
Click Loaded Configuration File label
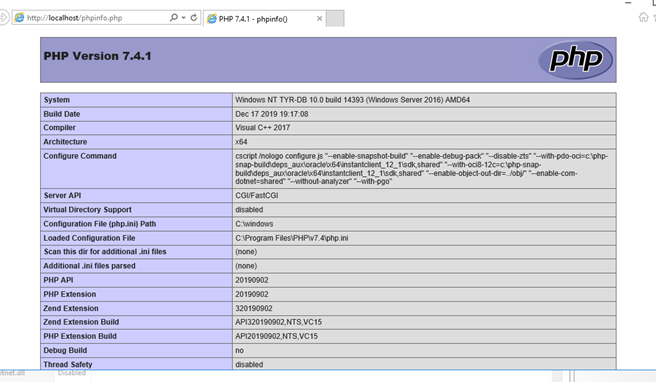[89, 238]
